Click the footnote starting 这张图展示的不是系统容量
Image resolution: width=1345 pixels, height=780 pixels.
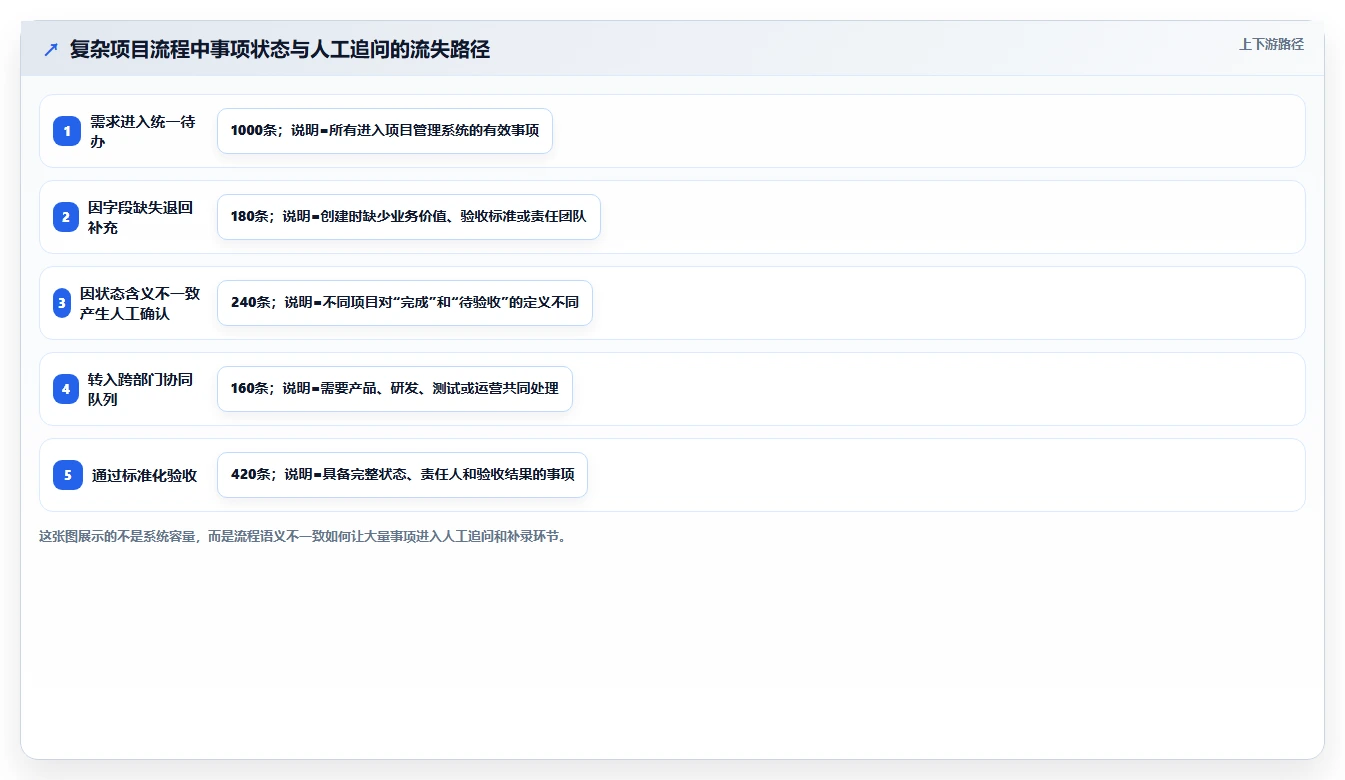(305, 536)
